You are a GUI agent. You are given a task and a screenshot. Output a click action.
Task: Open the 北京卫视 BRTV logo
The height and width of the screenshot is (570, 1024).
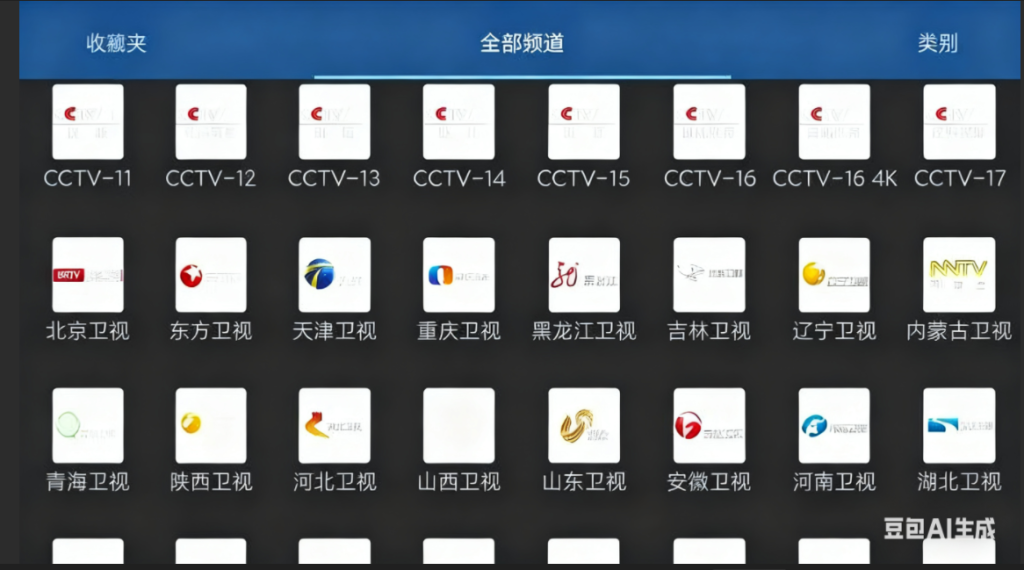pos(88,275)
